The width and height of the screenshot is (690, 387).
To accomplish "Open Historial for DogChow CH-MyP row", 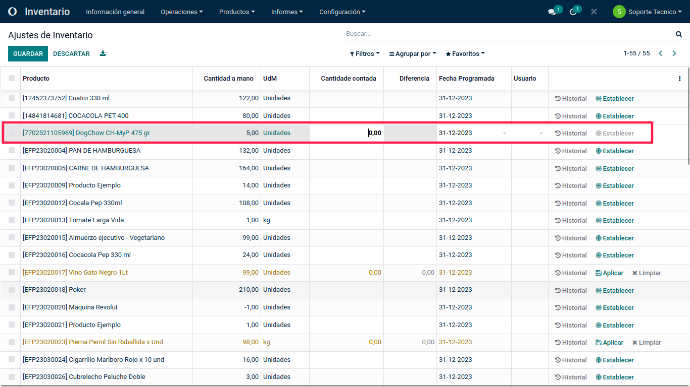I will click(571, 133).
